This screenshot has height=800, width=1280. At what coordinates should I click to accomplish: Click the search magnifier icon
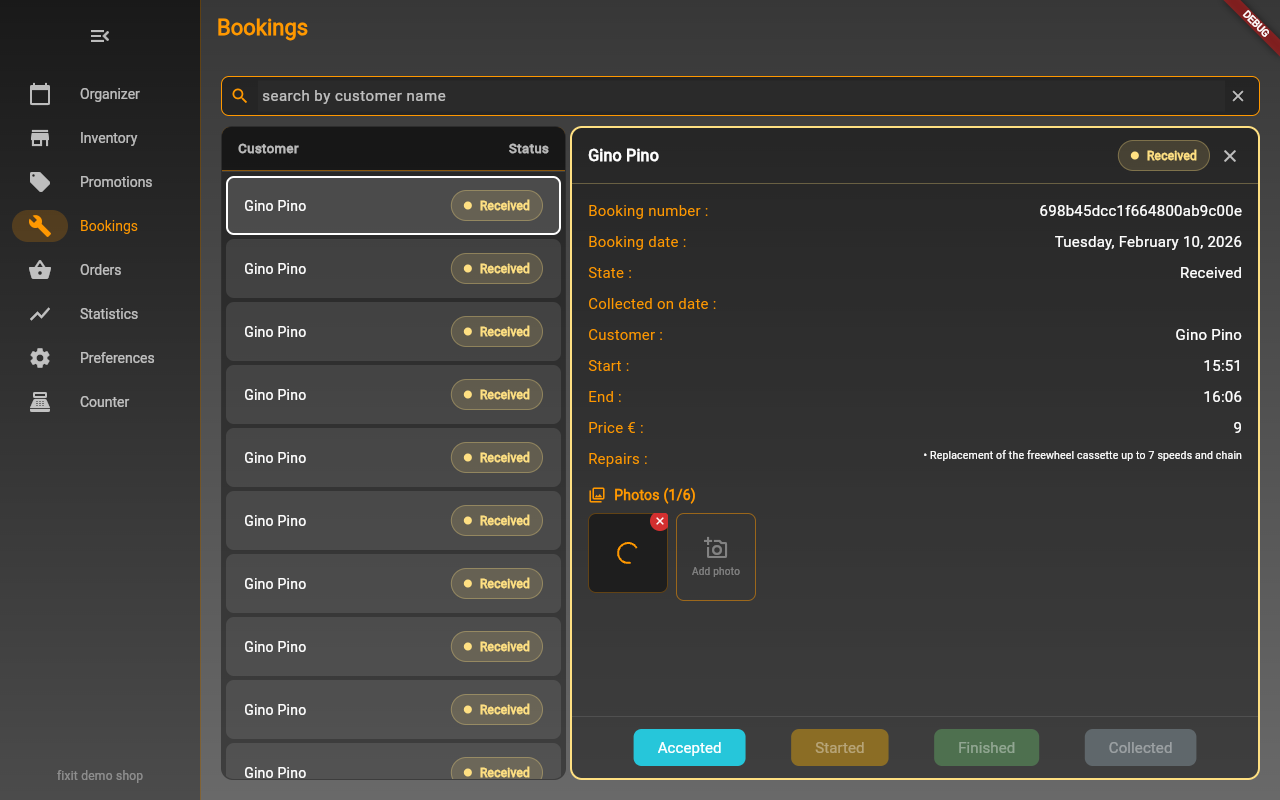click(x=240, y=96)
